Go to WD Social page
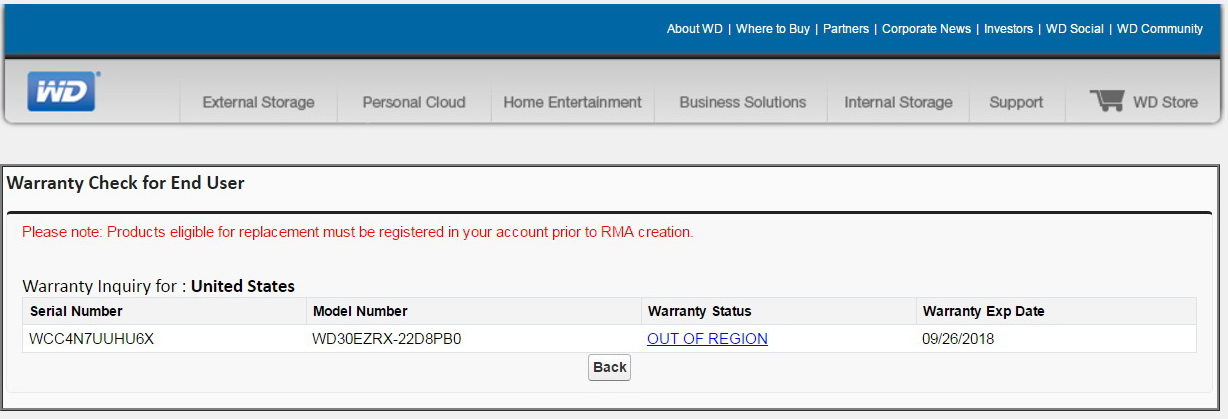Image resolution: width=1228 pixels, height=419 pixels. pyautogui.click(x=1074, y=29)
